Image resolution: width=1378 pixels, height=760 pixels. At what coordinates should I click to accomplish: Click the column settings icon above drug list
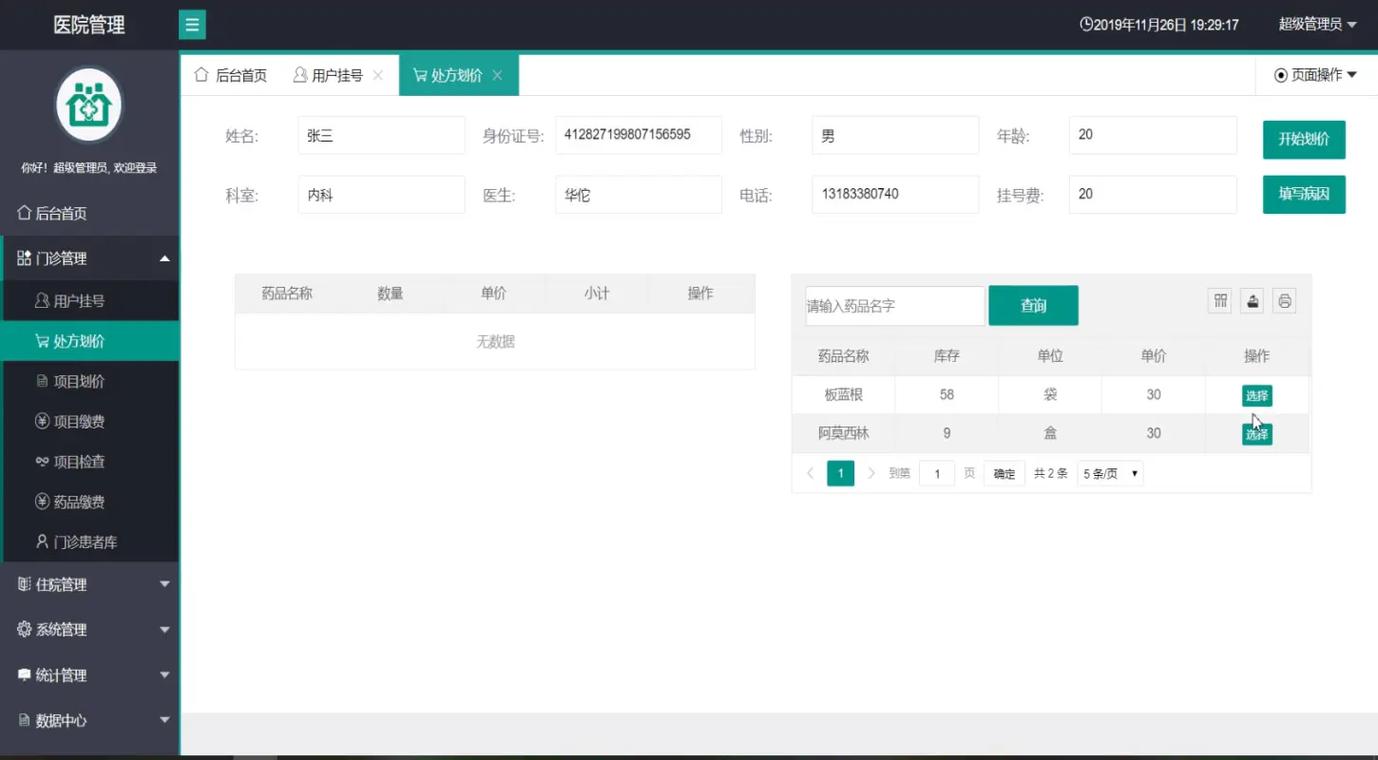(1219, 300)
